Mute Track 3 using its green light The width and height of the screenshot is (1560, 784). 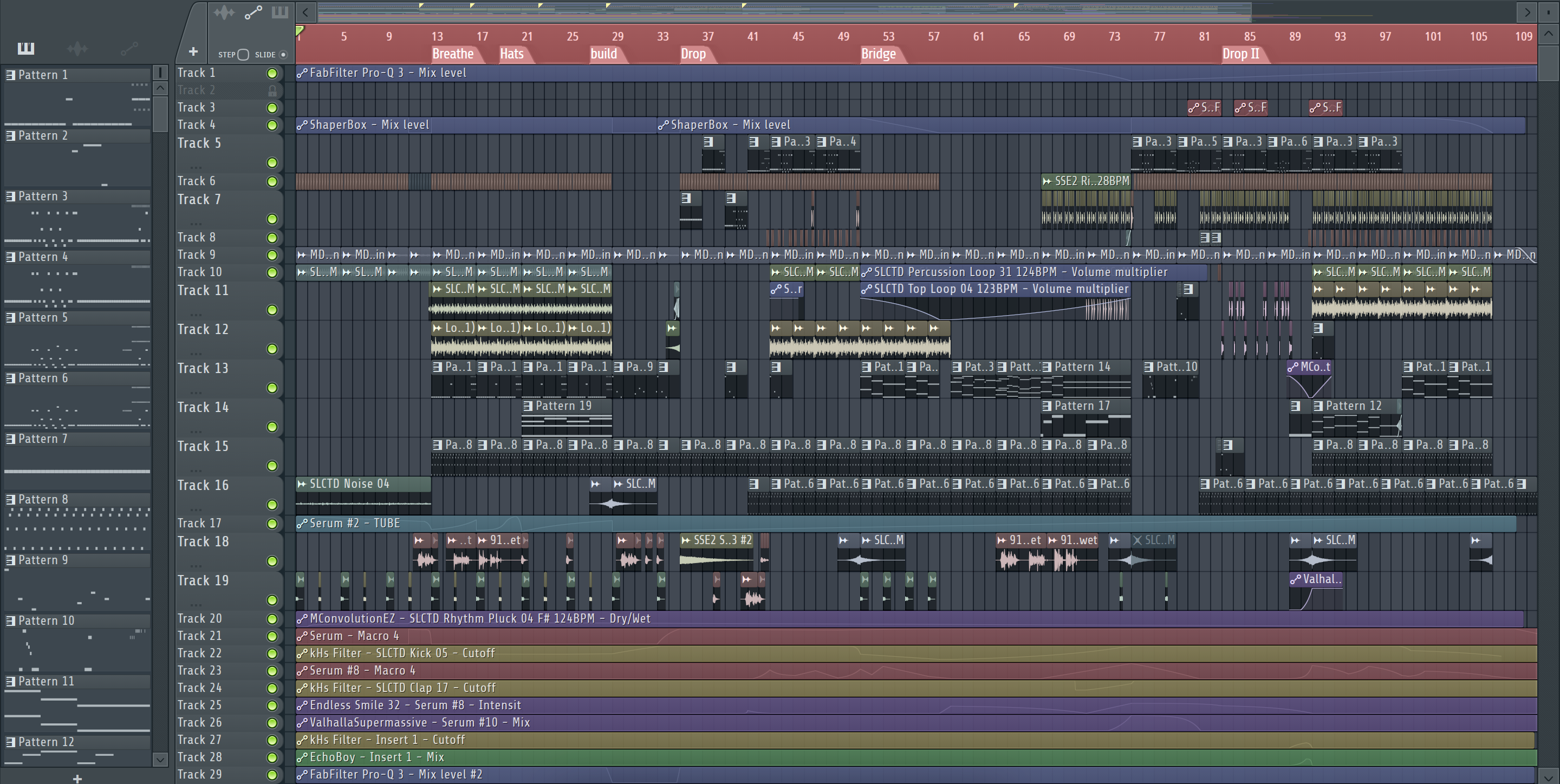tap(272, 108)
